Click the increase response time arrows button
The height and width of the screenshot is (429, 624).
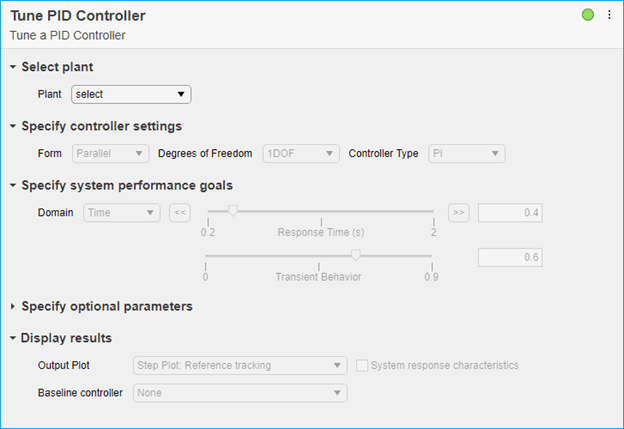[458, 212]
